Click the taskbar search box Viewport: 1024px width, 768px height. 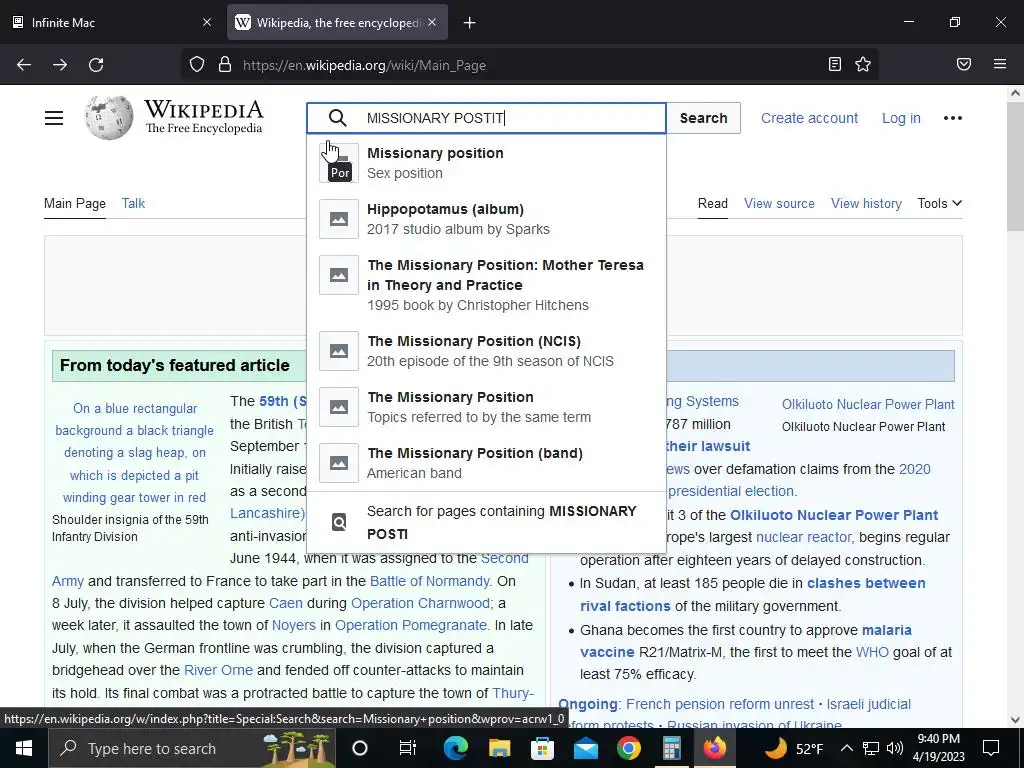(191, 748)
